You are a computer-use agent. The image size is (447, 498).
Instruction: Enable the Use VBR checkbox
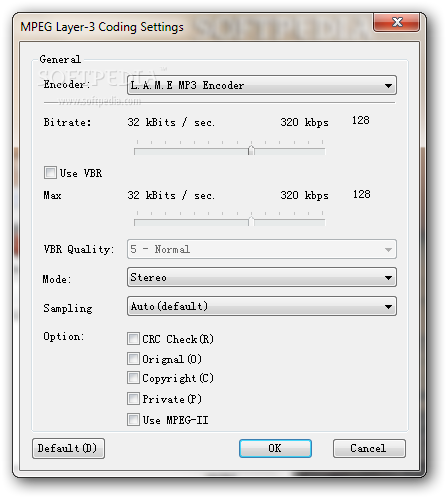[x=50, y=173]
